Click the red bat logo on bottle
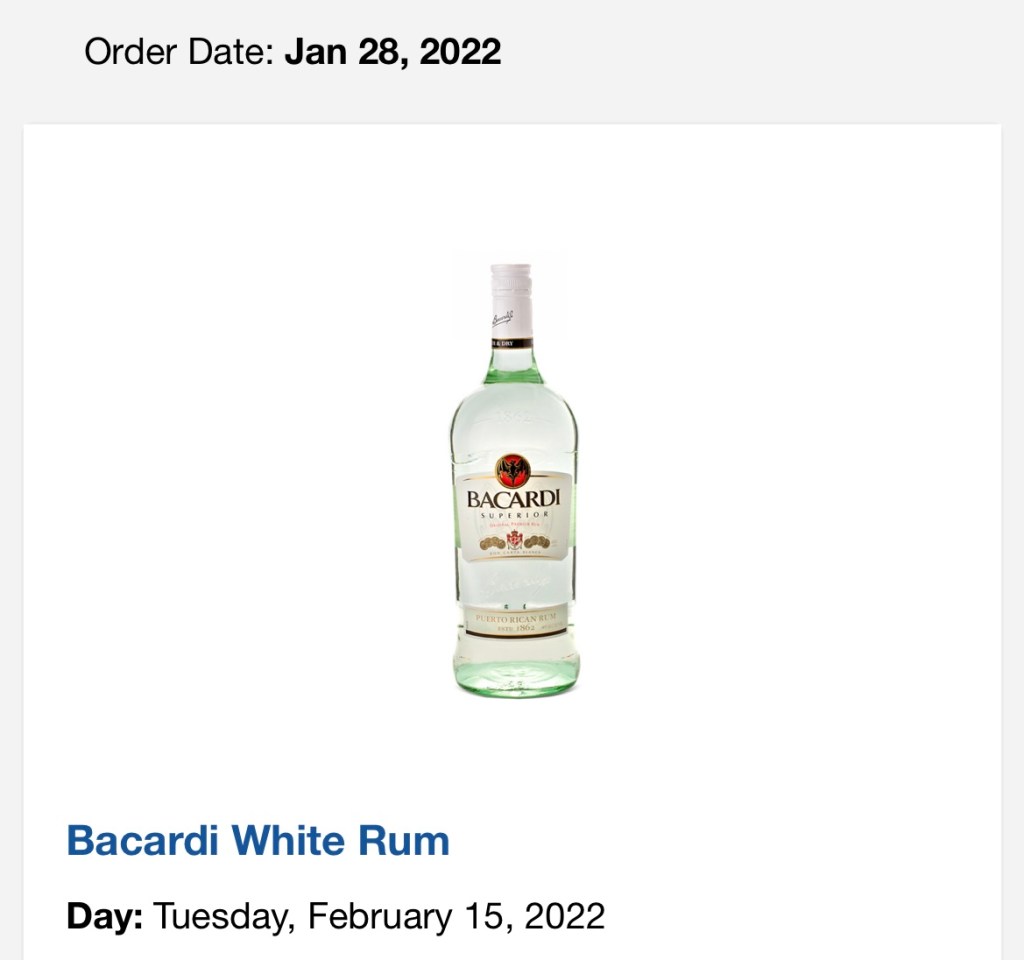 point(513,470)
